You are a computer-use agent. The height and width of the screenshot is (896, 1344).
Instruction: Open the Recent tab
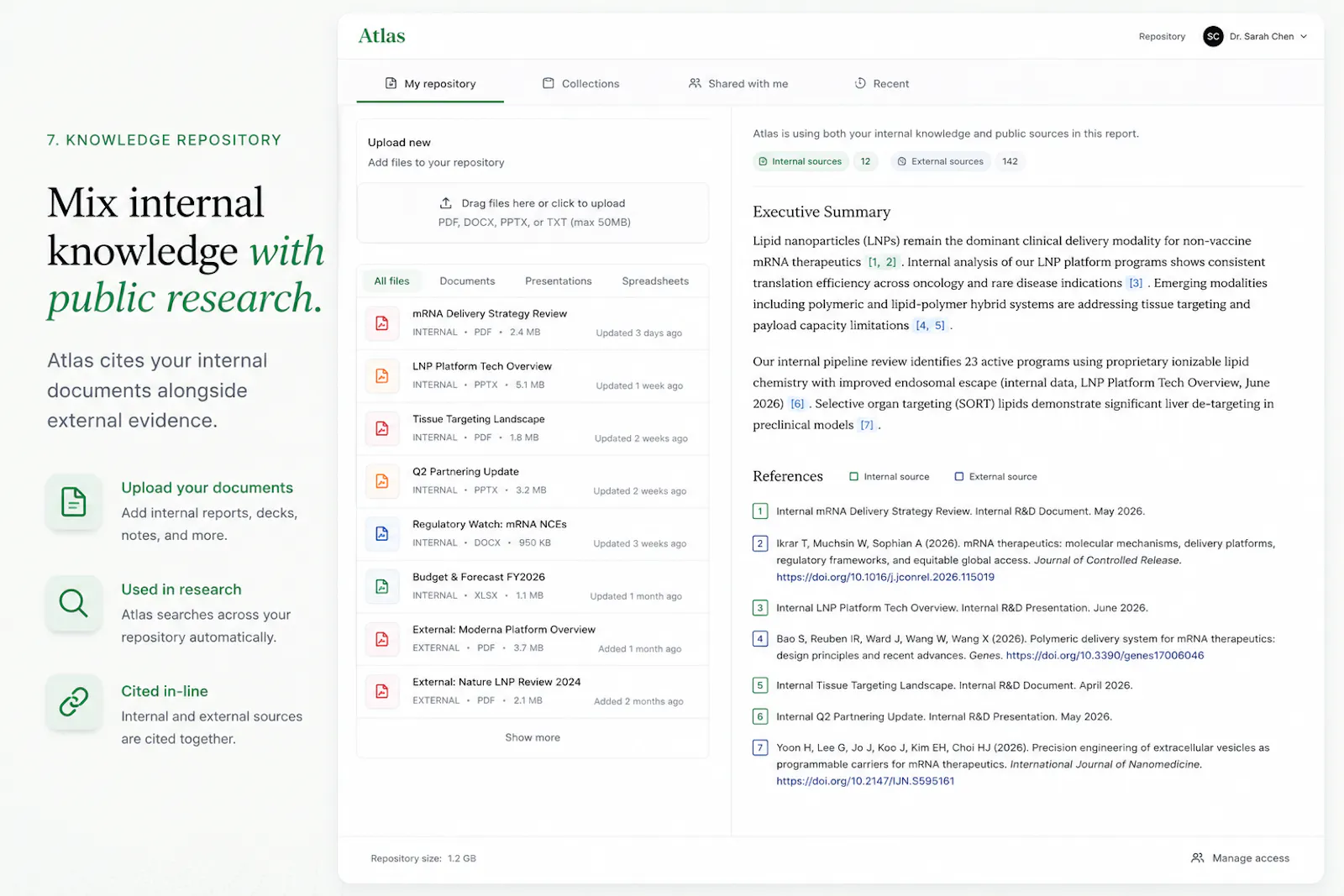(882, 84)
